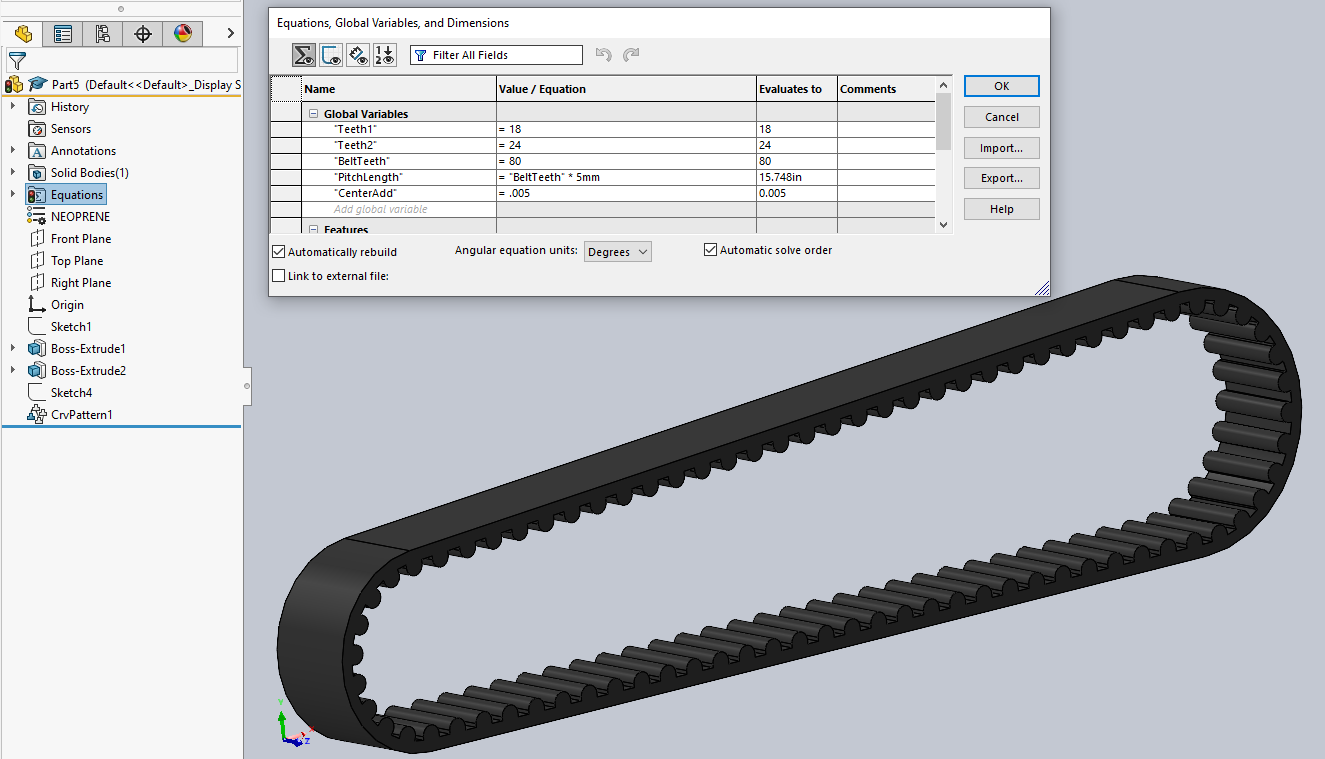Image resolution: width=1325 pixels, height=759 pixels.
Task: Click the Value / Equation column header
Action: [x=626, y=89]
